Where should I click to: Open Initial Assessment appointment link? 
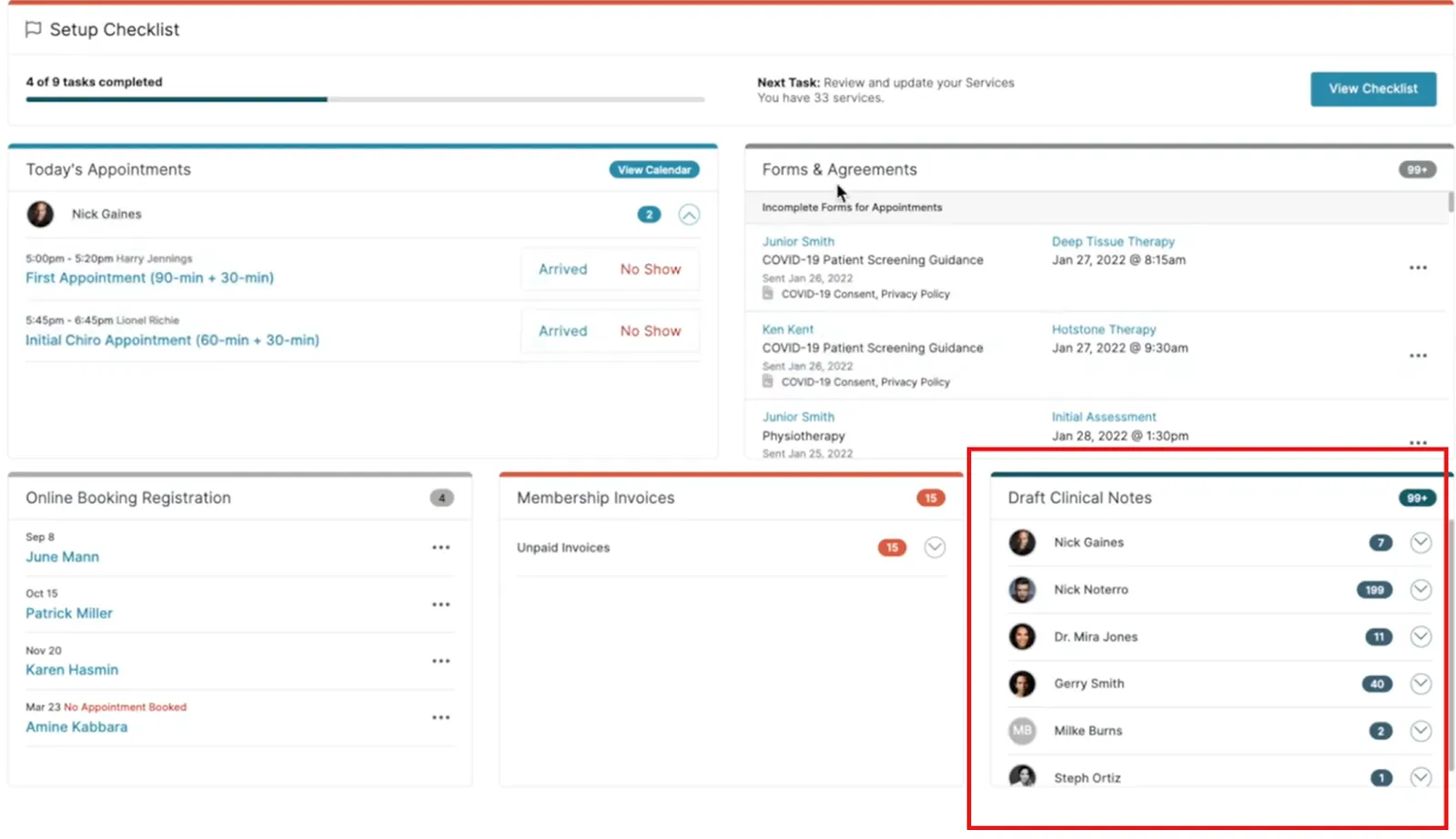[1104, 417]
